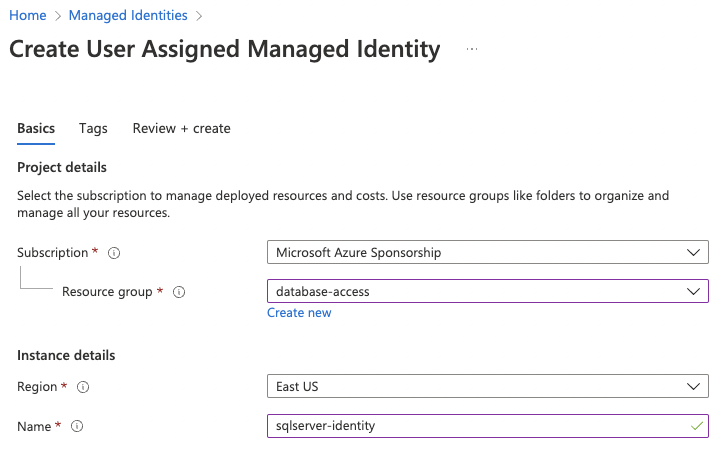Go to Home via breadcrumb
Screen dimensions: 718x450
click(x=27, y=15)
